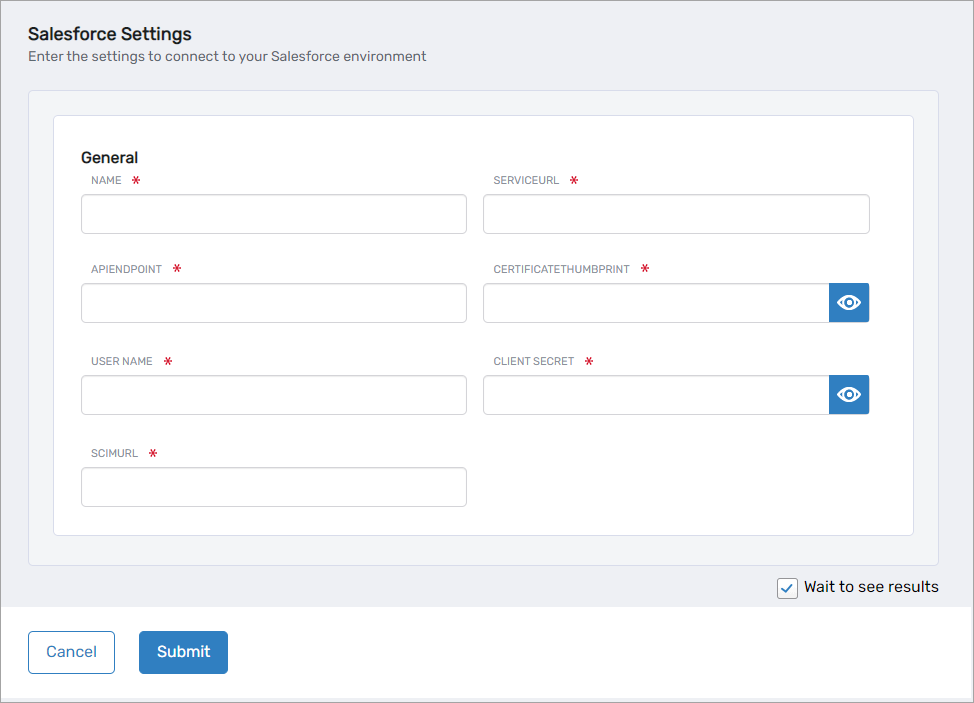Click the APIENDPOINT label above its field
Image resolution: width=974 pixels, height=703 pixels.
(x=126, y=270)
